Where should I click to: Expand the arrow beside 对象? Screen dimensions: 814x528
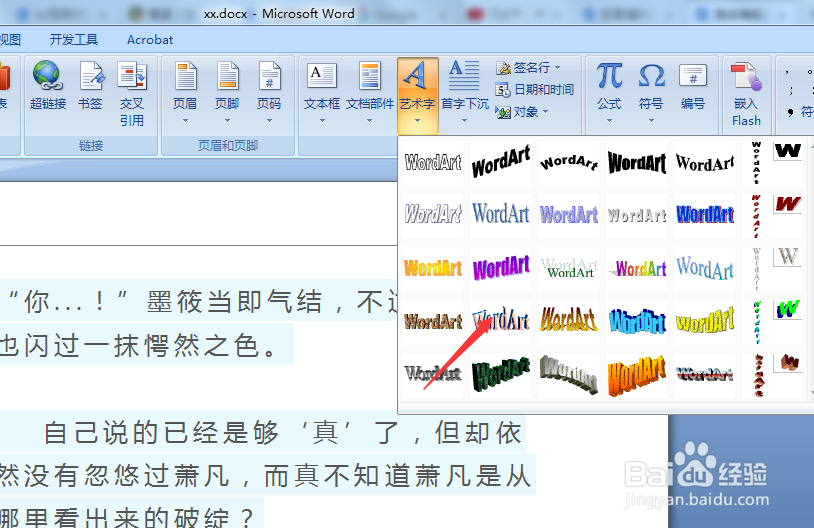(x=545, y=112)
